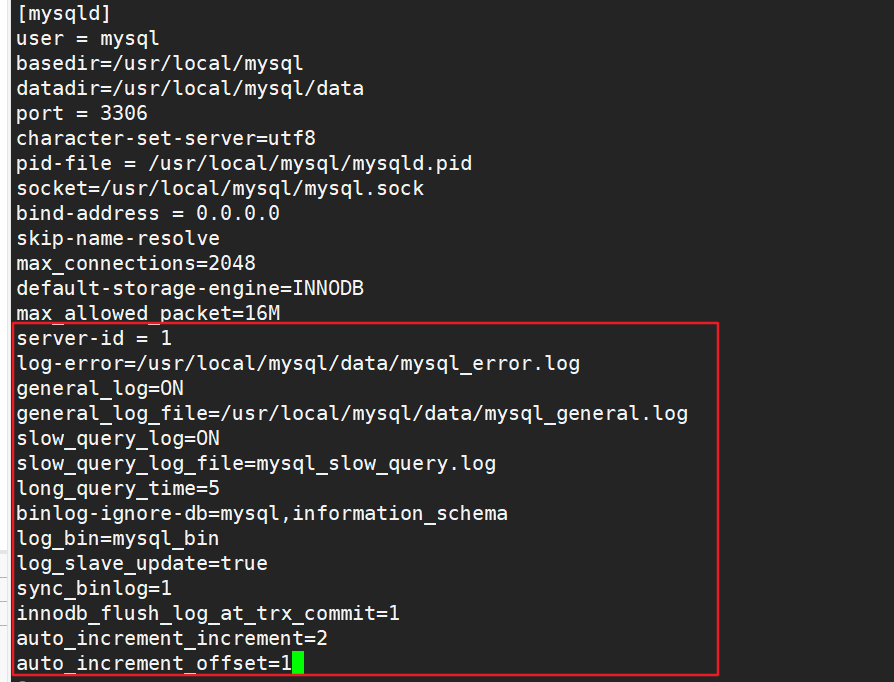The image size is (894, 682).
Task: Click binlog-ignore-db=mysql,information_schema line
Action: (x=262, y=513)
